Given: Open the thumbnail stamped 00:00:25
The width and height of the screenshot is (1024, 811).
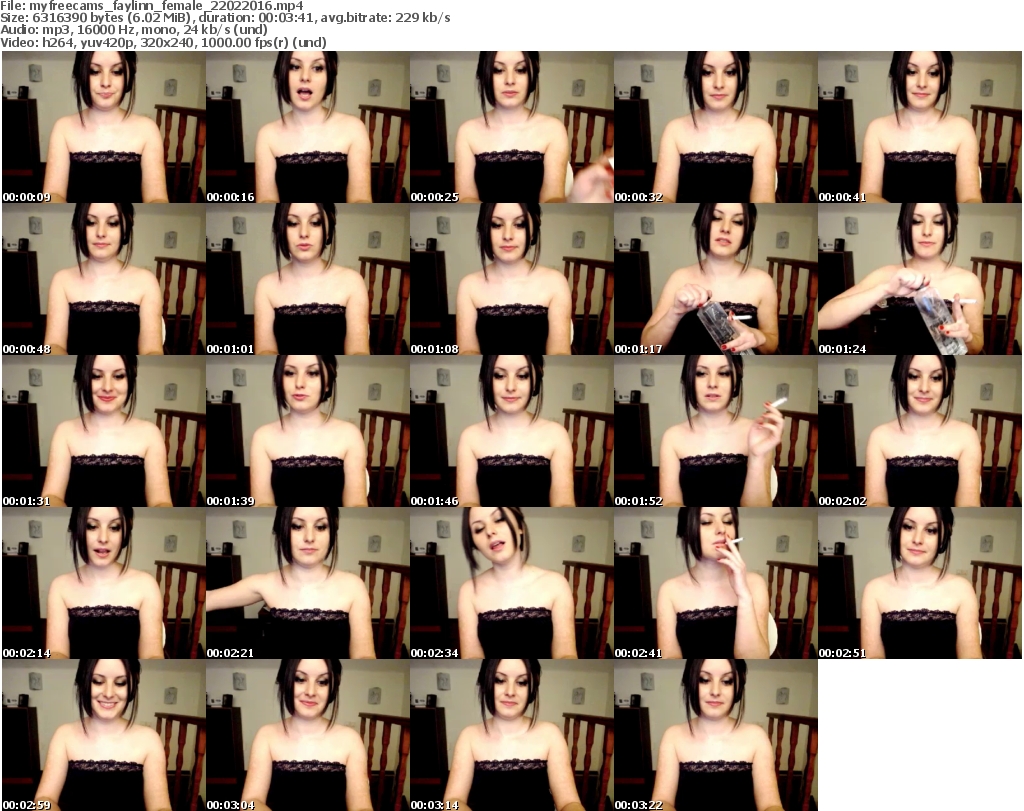Looking at the screenshot, I should coord(512,127).
